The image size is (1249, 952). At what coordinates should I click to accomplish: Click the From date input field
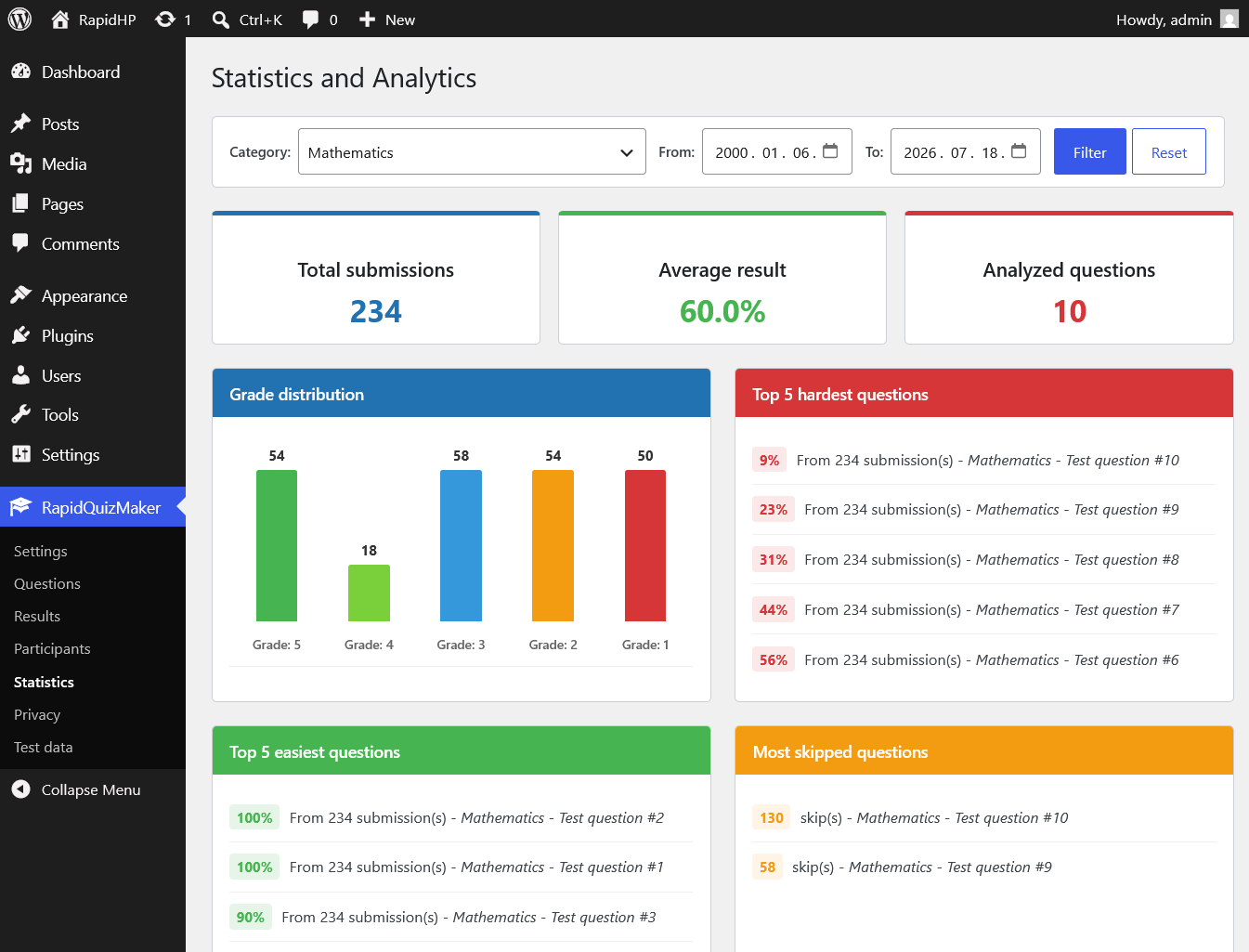tap(777, 151)
